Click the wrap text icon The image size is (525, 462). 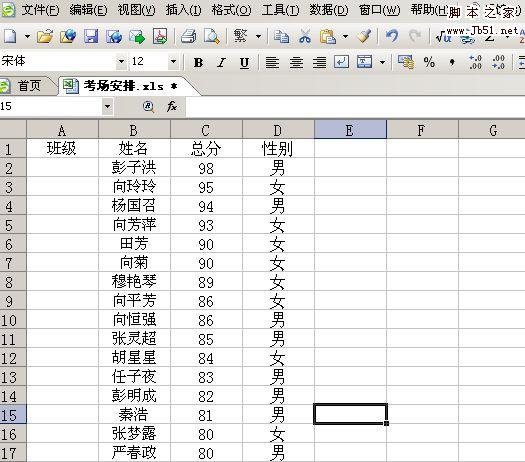[342, 62]
